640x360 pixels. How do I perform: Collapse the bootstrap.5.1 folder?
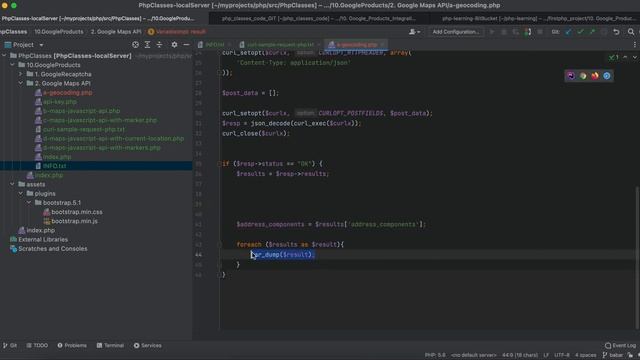point(29,202)
